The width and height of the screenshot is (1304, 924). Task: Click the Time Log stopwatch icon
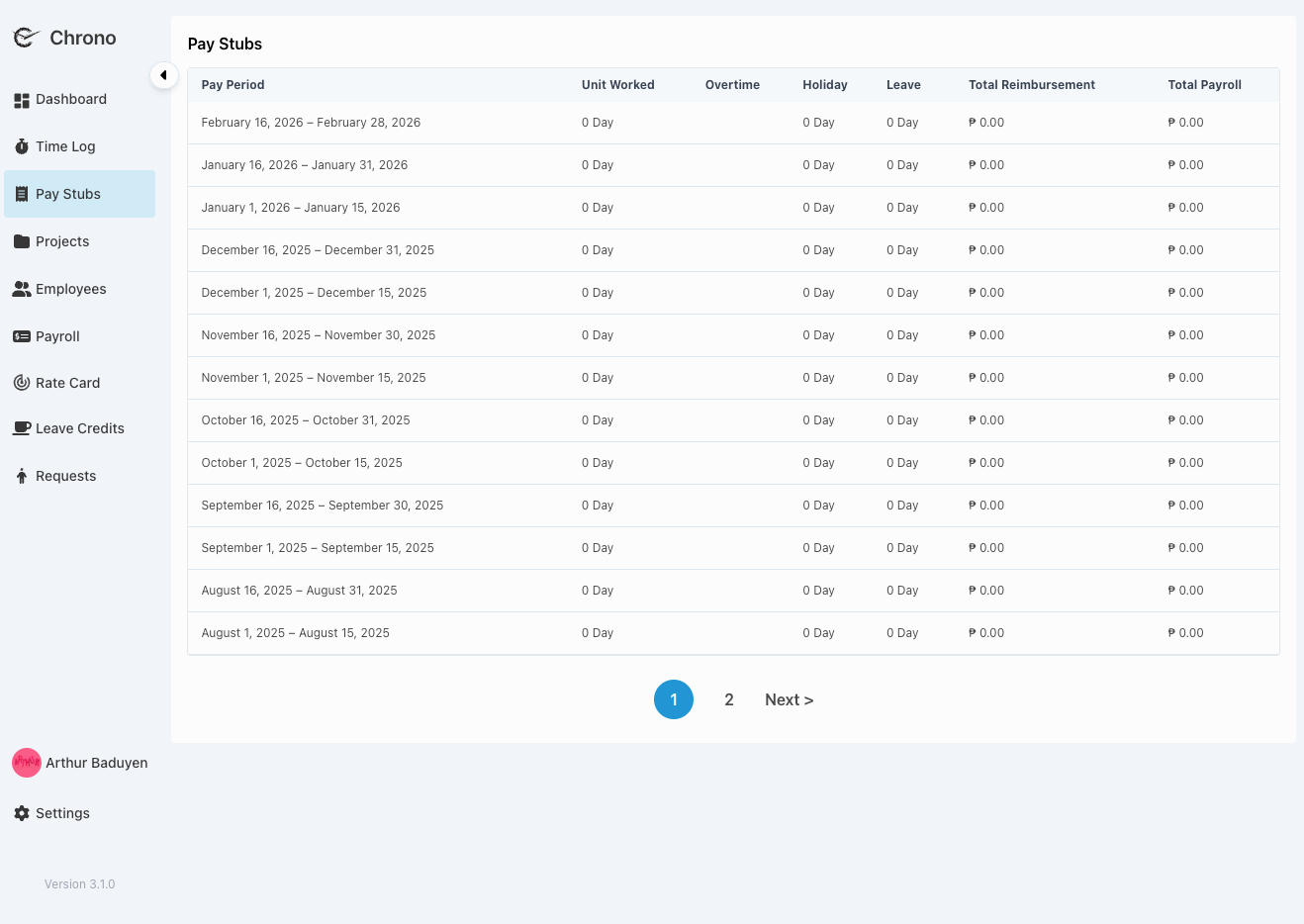pyautogui.click(x=22, y=146)
